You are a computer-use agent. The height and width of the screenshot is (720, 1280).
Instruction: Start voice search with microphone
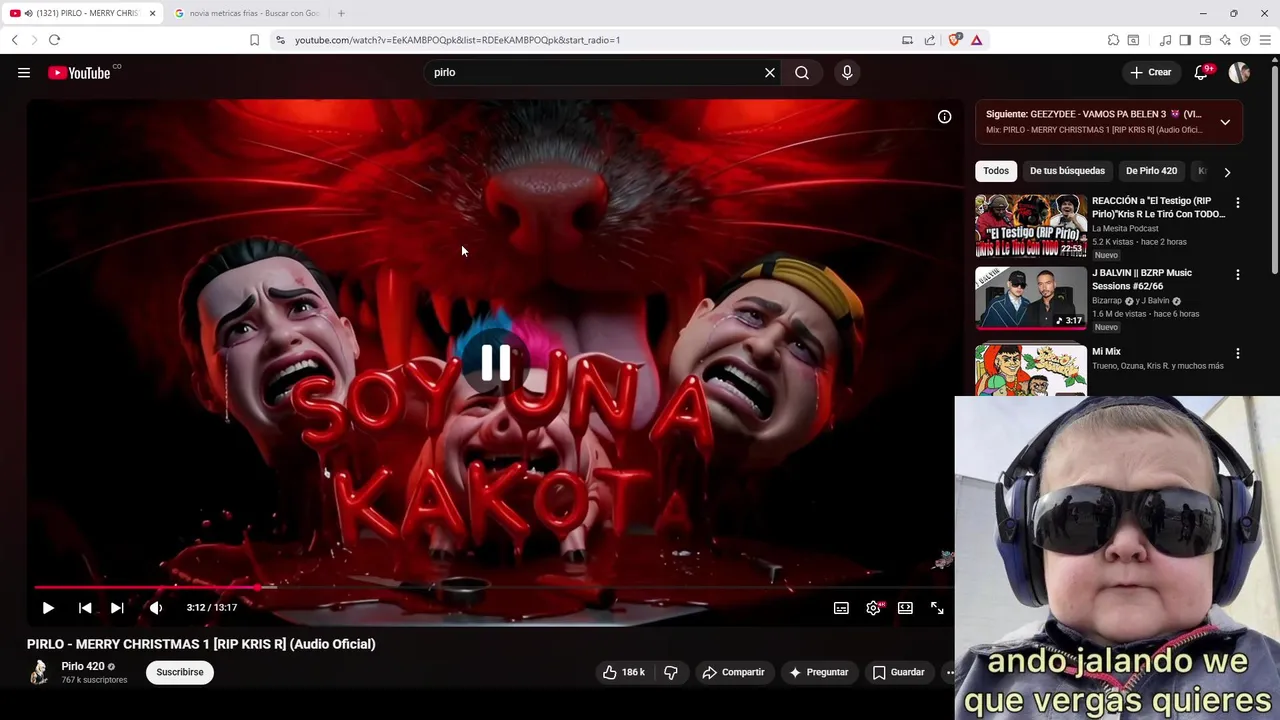point(847,72)
